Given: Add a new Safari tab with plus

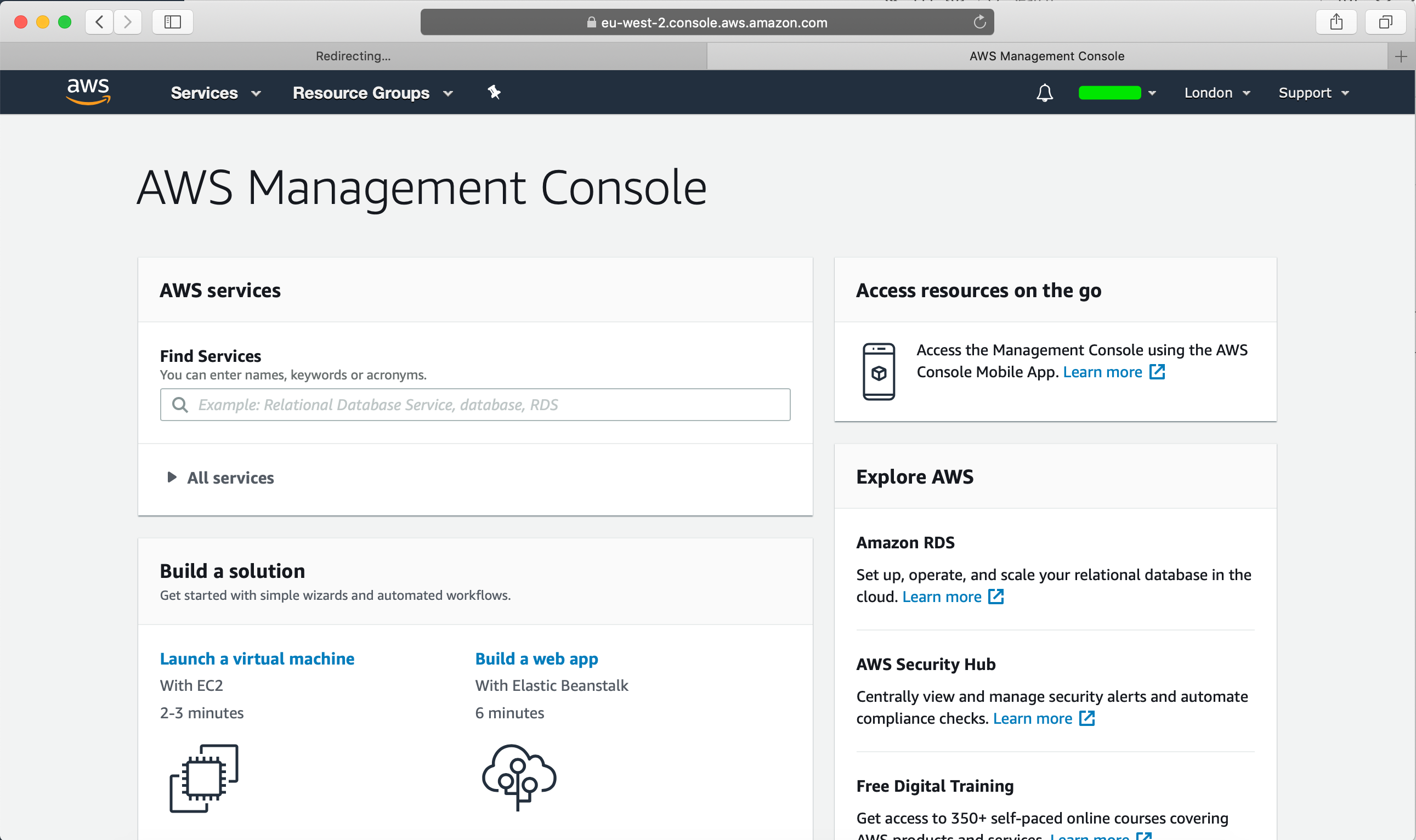Looking at the screenshot, I should click(x=1401, y=56).
